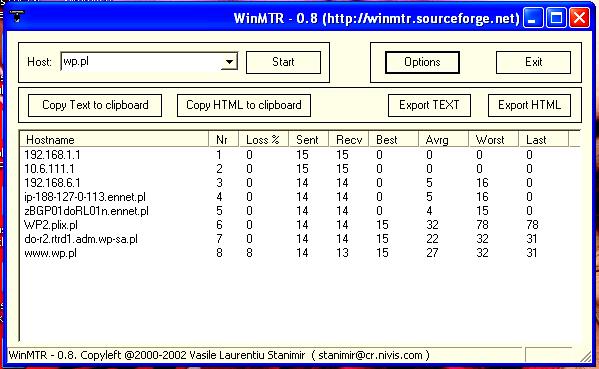Maximize the WinMTR window
The image size is (599, 369).
pyautogui.click(x=556, y=18)
